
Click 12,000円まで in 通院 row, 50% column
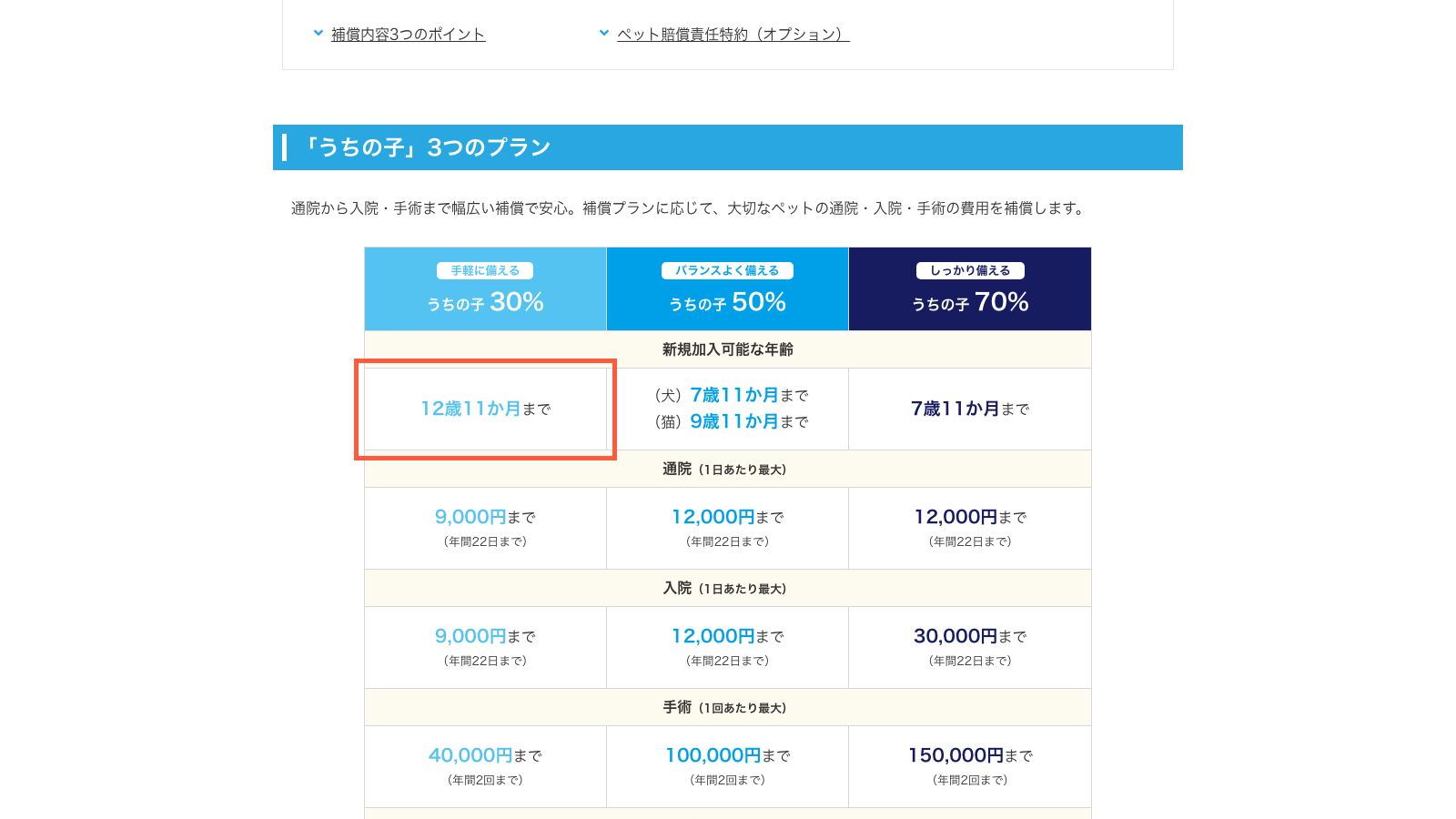[x=727, y=517]
